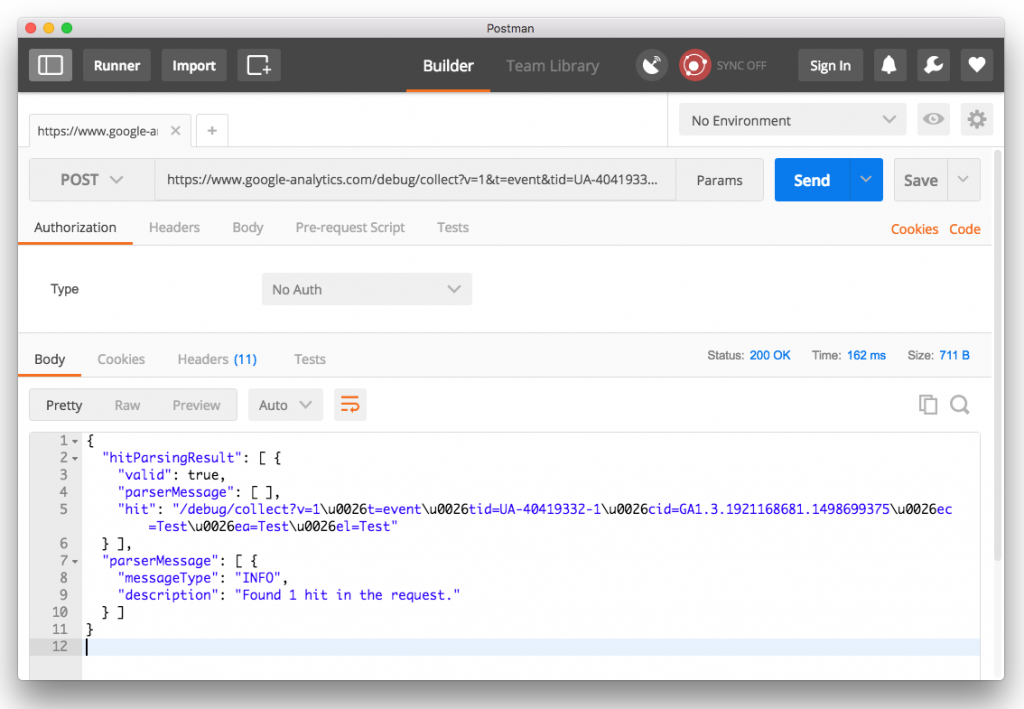Collapse hitParsingResult at line 2
The image size is (1024, 709).
76,457
